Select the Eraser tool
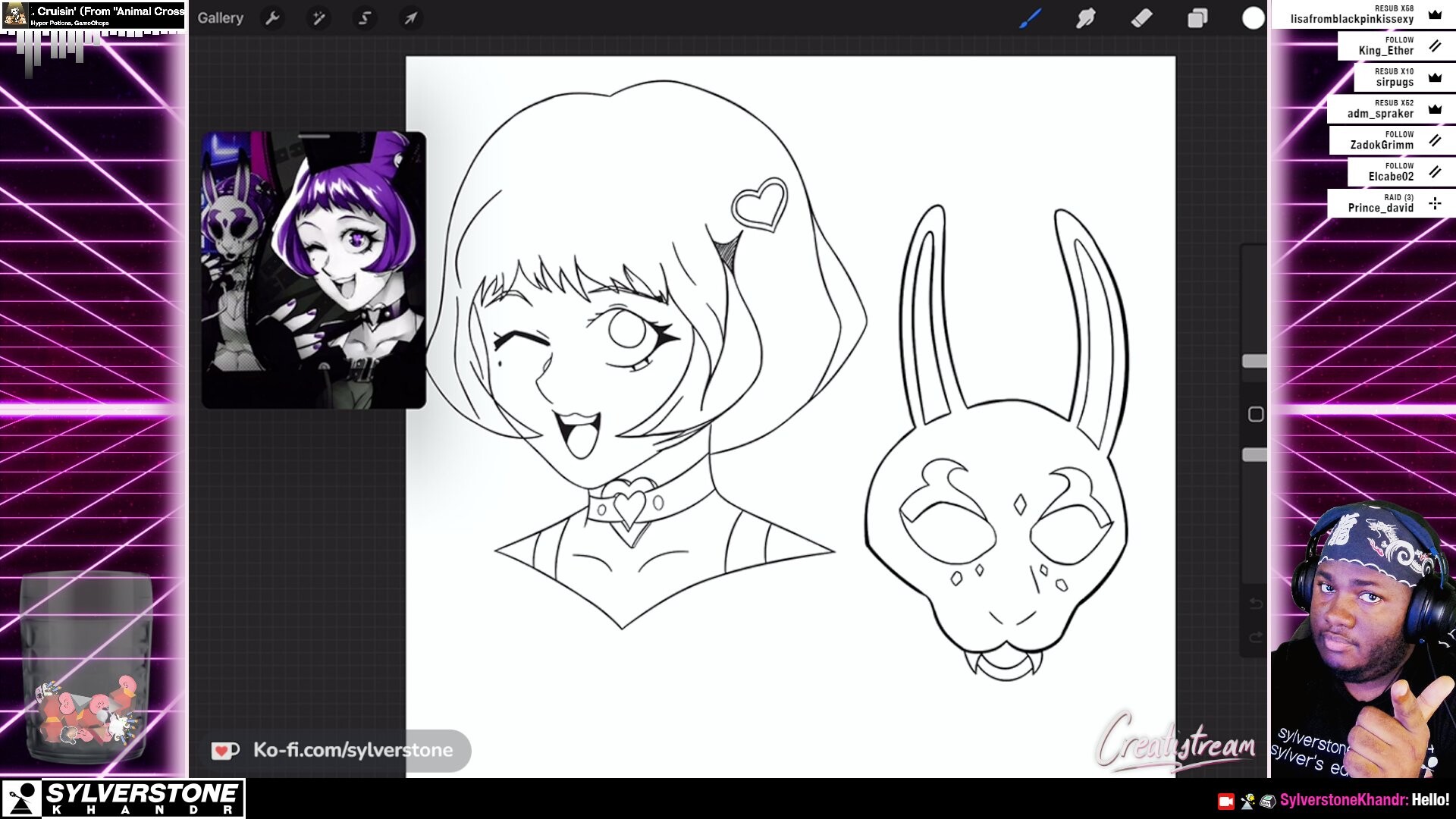 click(x=1141, y=18)
